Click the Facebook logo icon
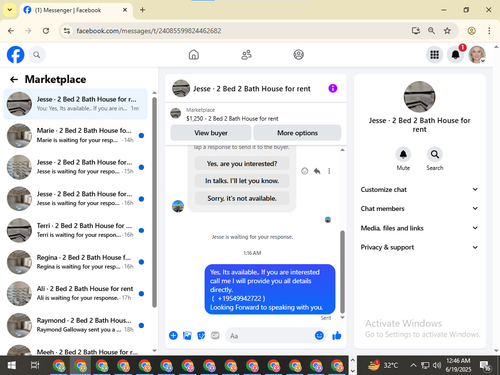500x375 pixels. point(16,55)
